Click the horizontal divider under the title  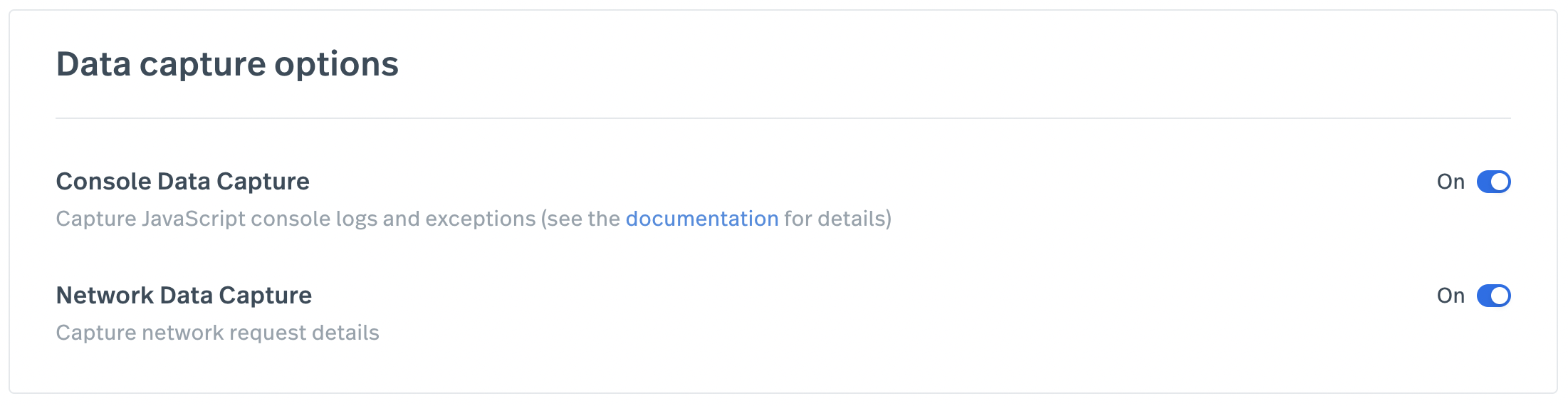click(783, 118)
